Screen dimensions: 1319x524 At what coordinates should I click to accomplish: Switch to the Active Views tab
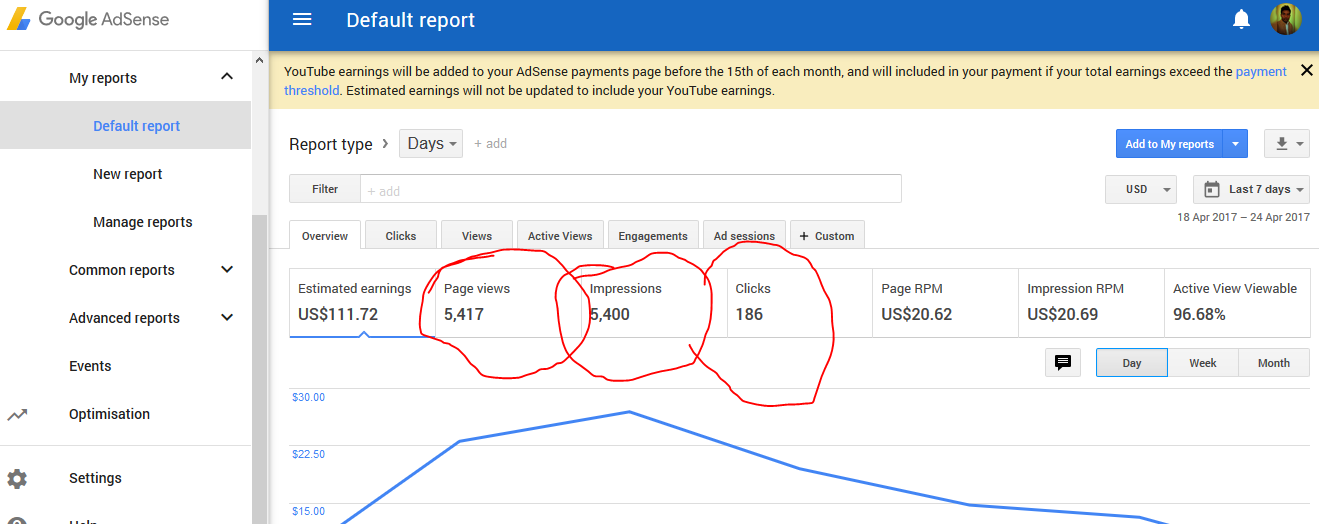pos(560,236)
